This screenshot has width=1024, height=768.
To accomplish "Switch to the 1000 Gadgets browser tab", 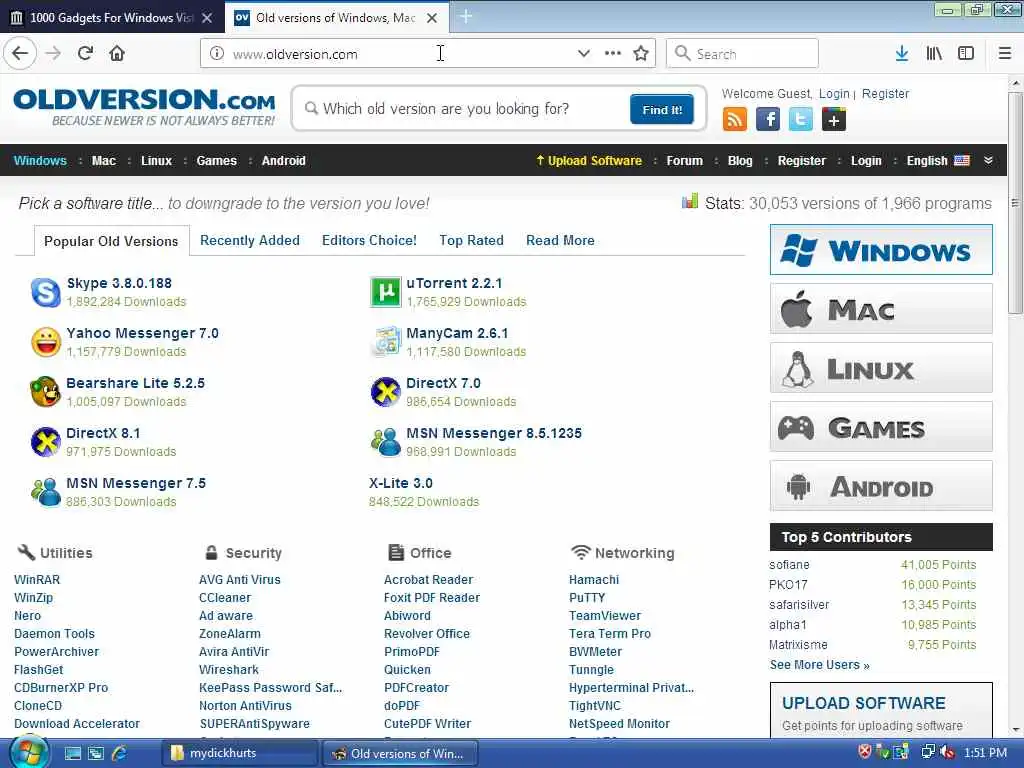I will 111,18.
